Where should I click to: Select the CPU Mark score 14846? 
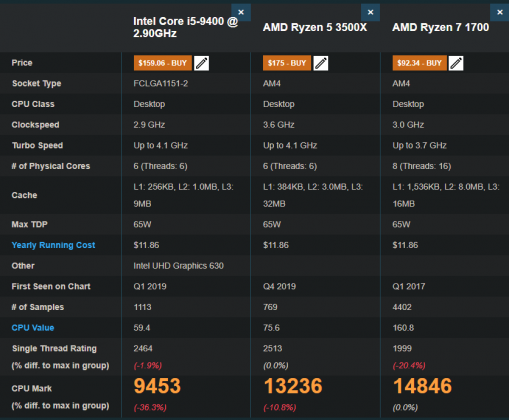(x=422, y=386)
